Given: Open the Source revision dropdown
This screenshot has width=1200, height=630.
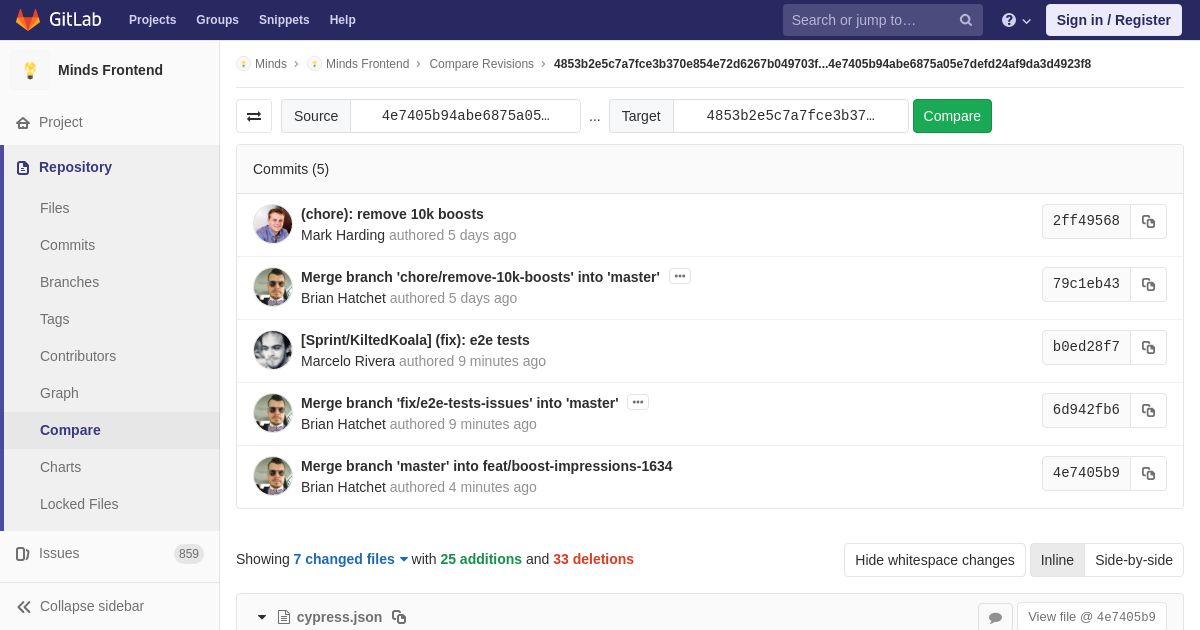Looking at the screenshot, I should pyautogui.click(x=466, y=116).
